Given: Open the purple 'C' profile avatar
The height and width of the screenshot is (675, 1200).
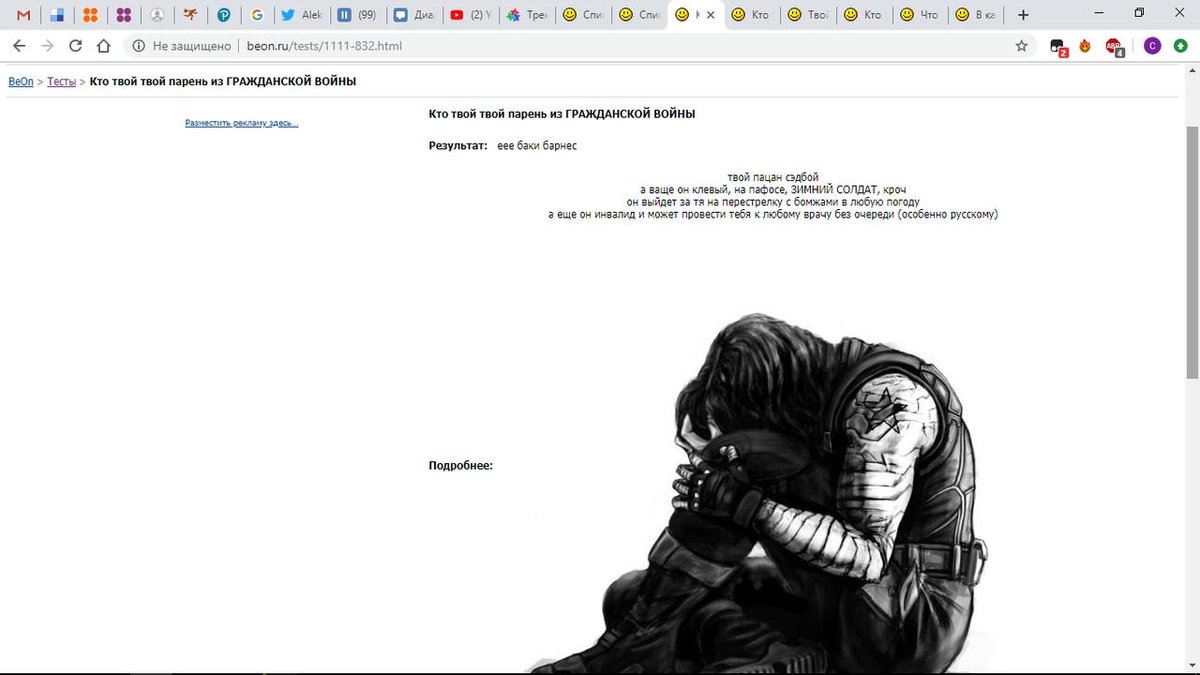Looking at the screenshot, I should point(1152,46).
